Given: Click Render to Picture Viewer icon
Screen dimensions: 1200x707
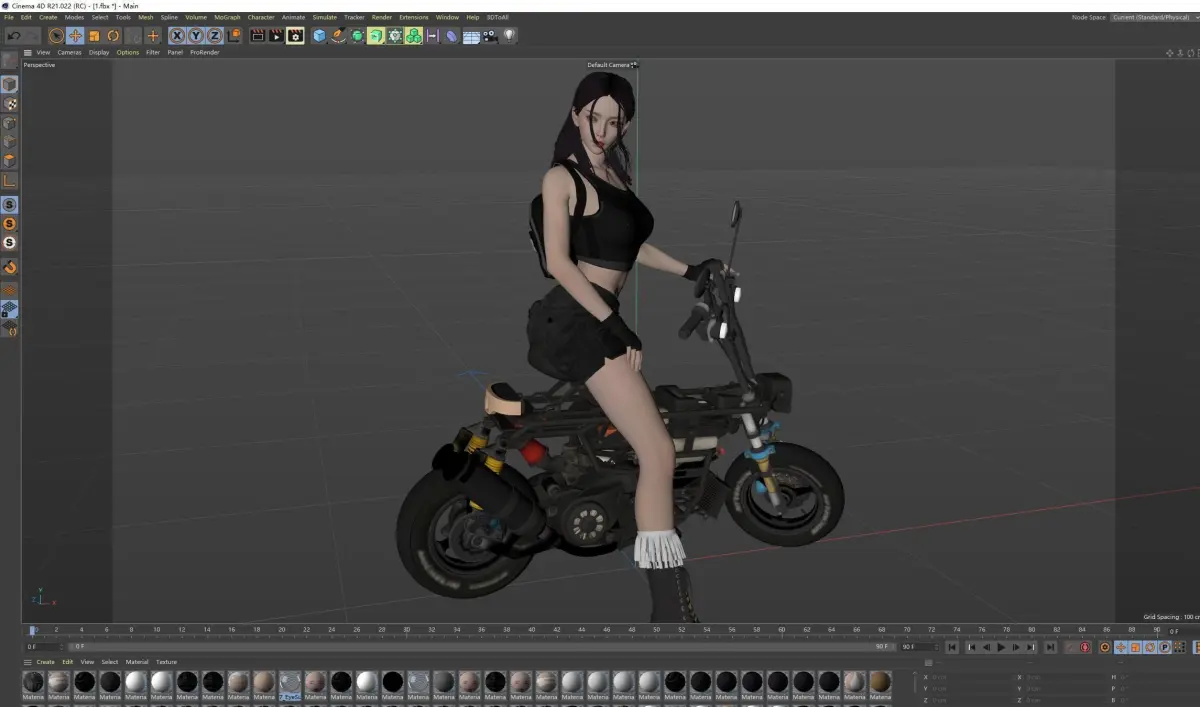Looking at the screenshot, I should [276, 35].
